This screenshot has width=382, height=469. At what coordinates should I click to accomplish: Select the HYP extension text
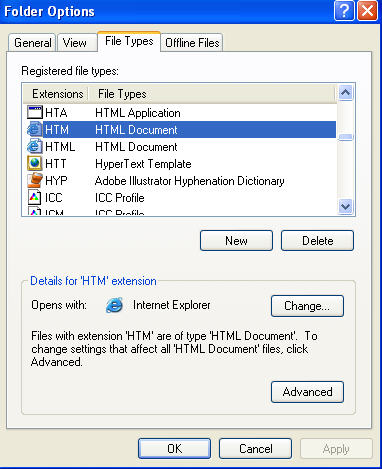pyautogui.click(x=56, y=181)
